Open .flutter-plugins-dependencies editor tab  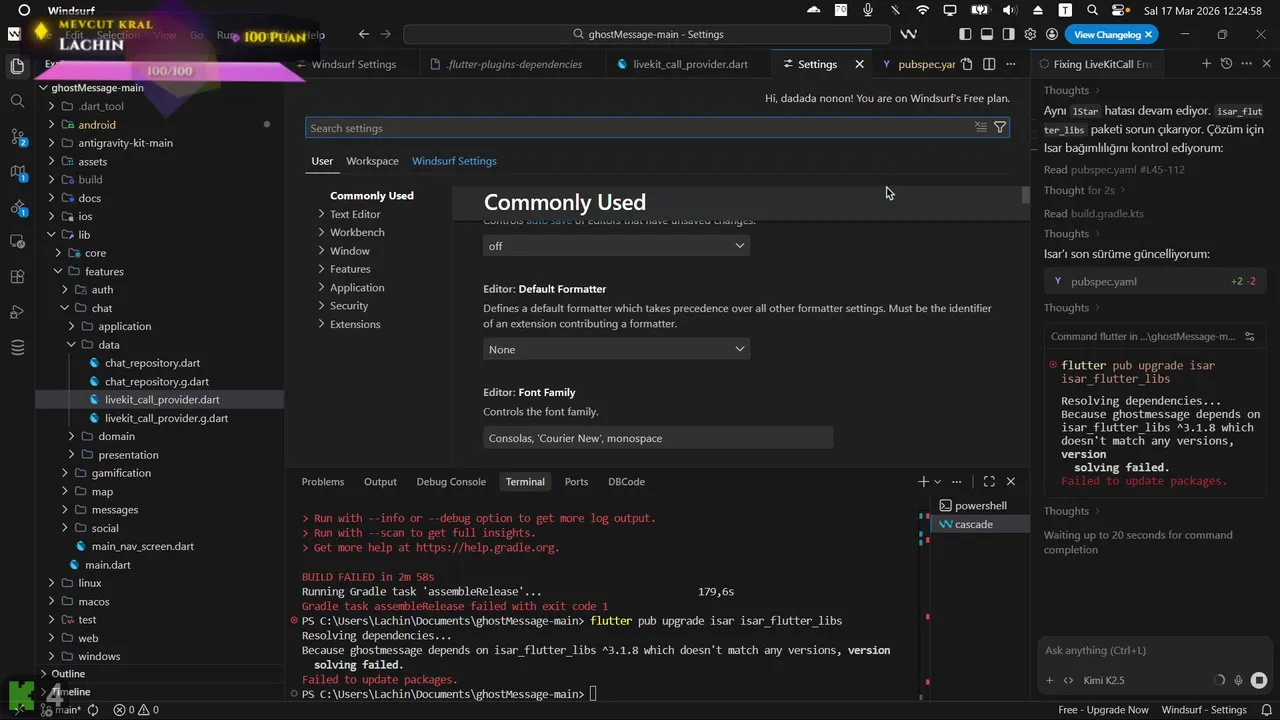(x=514, y=64)
